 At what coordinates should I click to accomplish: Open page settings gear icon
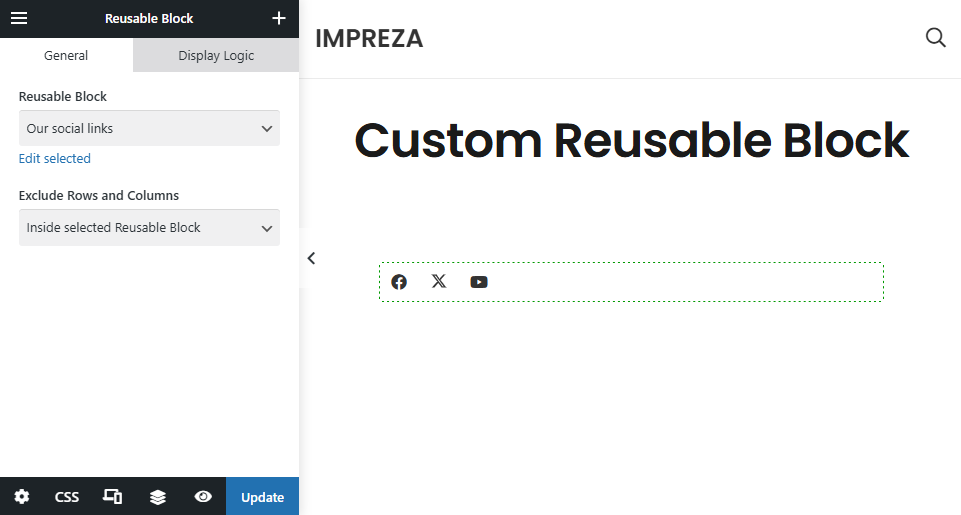(x=22, y=497)
